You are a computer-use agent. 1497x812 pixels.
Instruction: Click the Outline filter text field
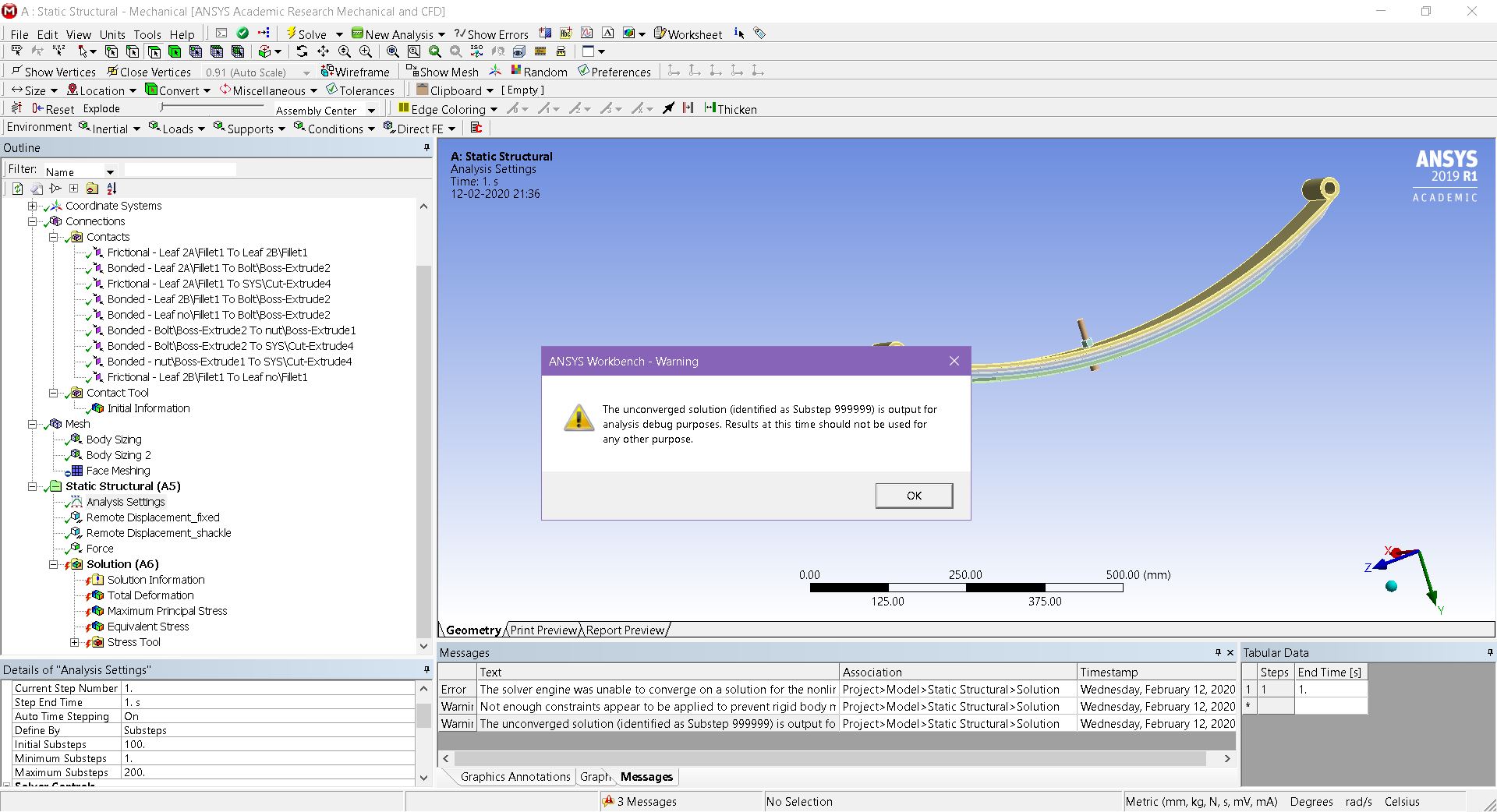(x=180, y=170)
